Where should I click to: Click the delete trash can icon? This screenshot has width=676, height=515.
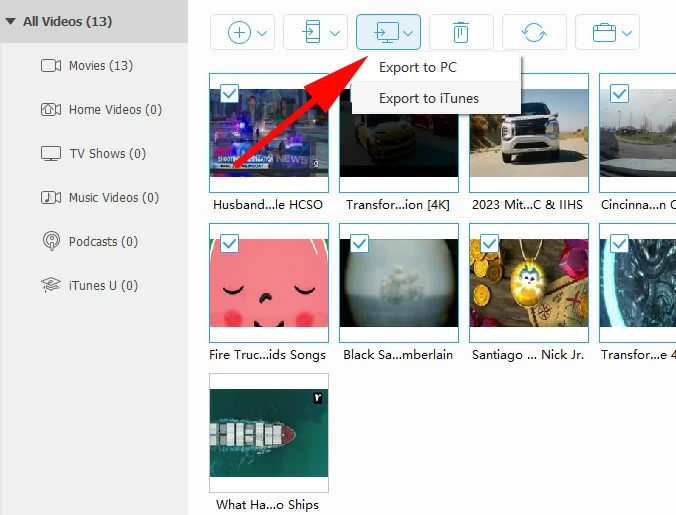click(460, 33)
